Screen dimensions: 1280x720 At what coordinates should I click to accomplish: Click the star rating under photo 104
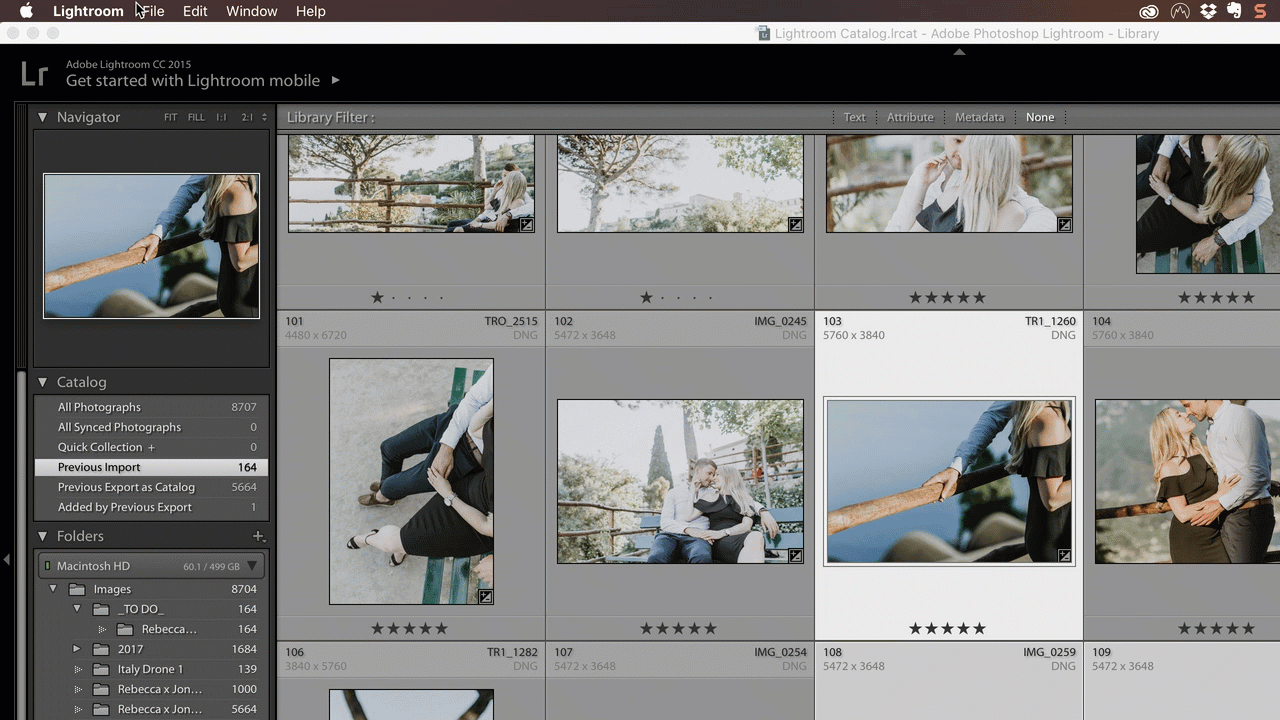pyautogui.click(x=1216, y=629)
